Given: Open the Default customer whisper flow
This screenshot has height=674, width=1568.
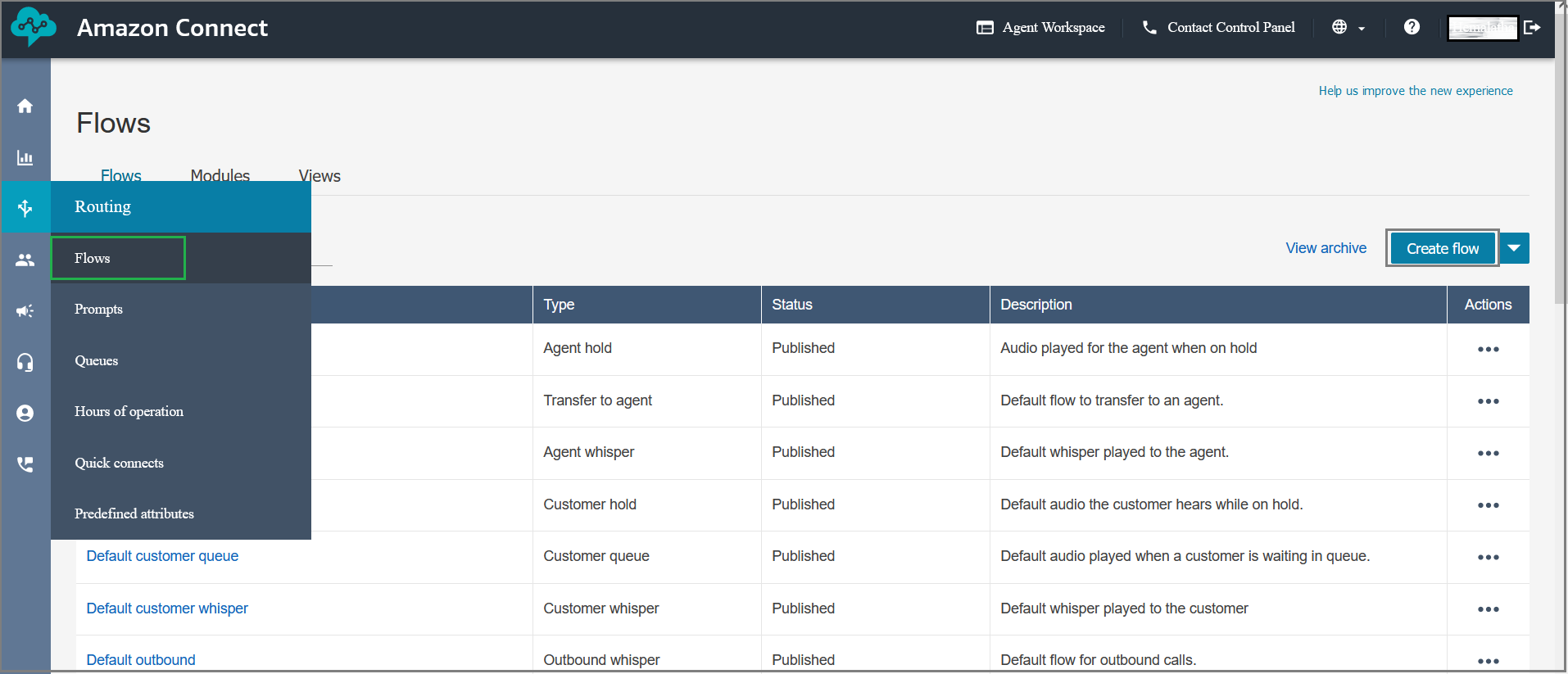Looking at the screenshot, I should click(x=167, y=608).
